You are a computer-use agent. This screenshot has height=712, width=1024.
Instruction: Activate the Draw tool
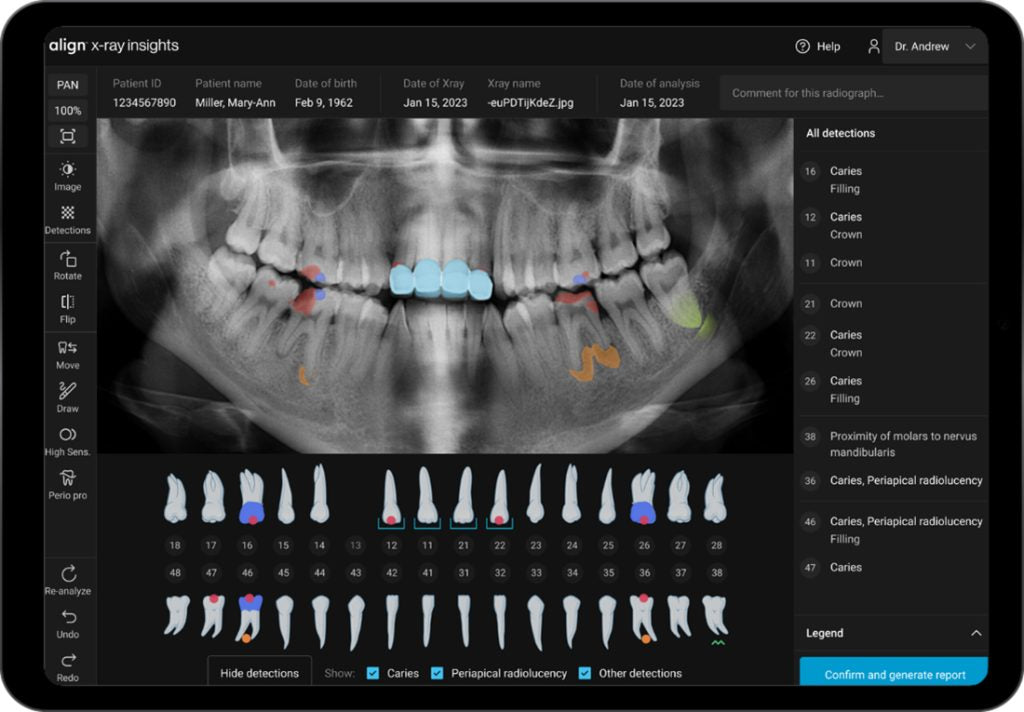(67, 399)
